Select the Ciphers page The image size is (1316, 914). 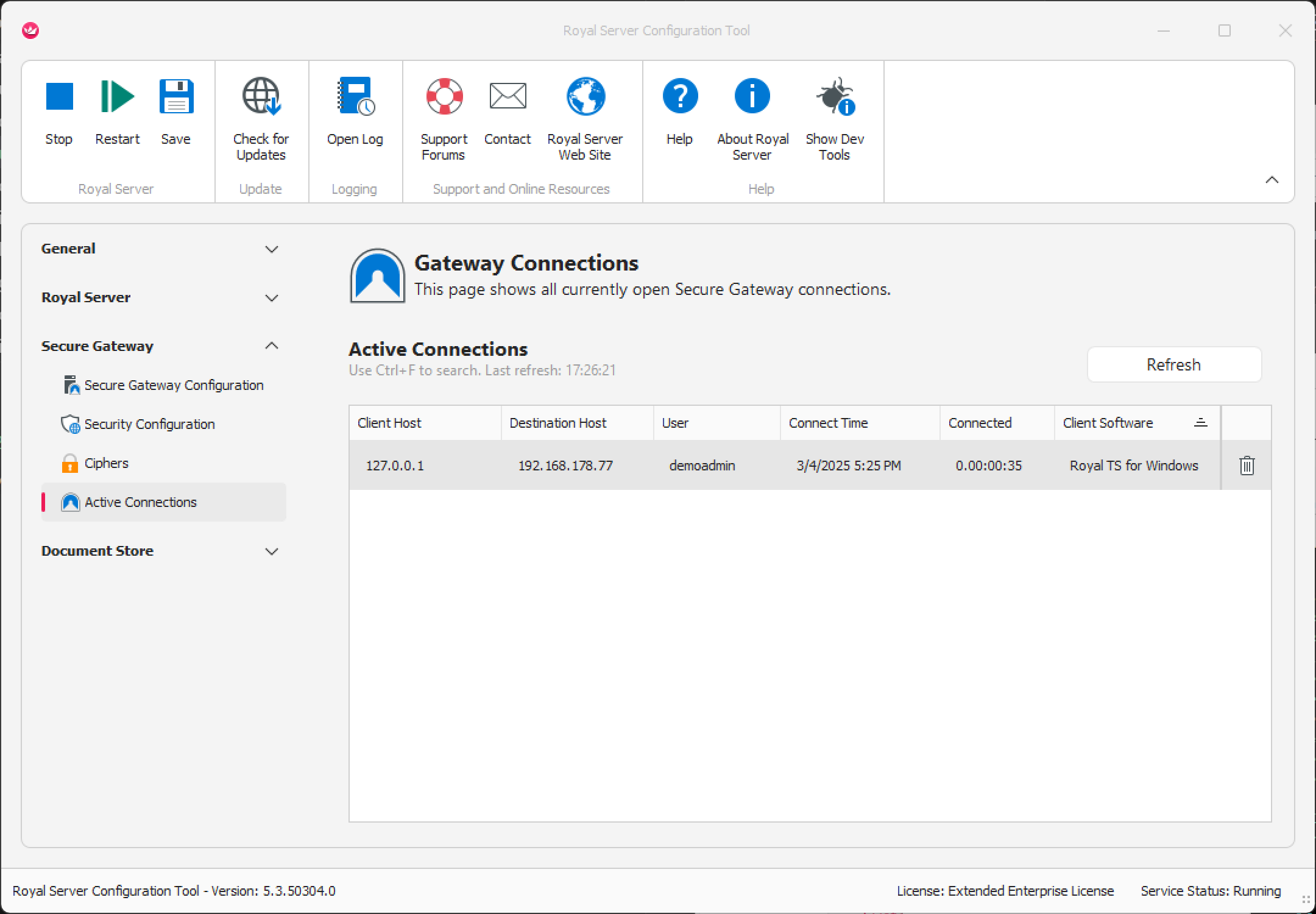(106, 464)
